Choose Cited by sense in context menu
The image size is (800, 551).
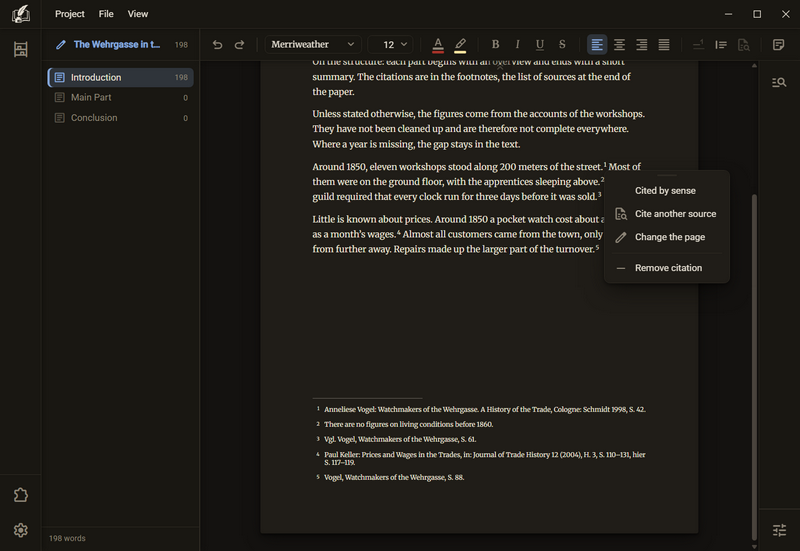pos(667,191)
